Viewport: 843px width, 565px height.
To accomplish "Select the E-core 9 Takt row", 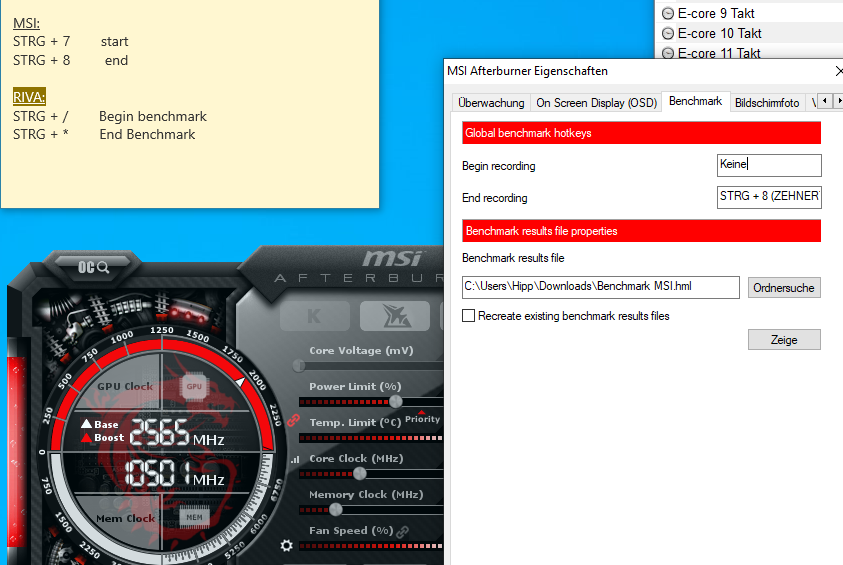I will (749, 13).
